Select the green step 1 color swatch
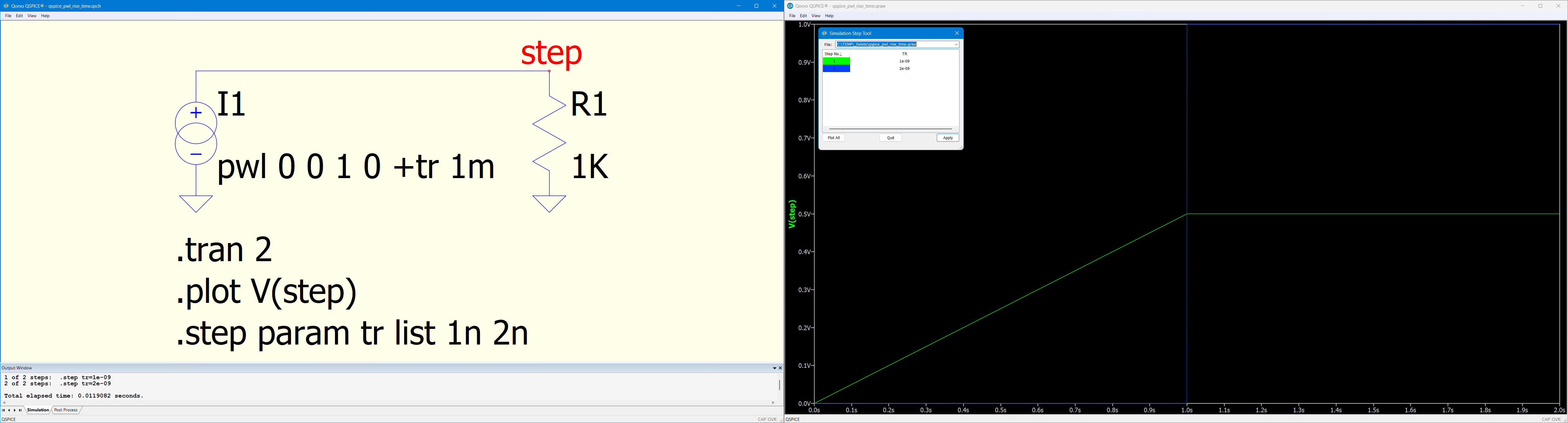The height and width of the screenshot is (423, 1568). (x=836, y=61)
